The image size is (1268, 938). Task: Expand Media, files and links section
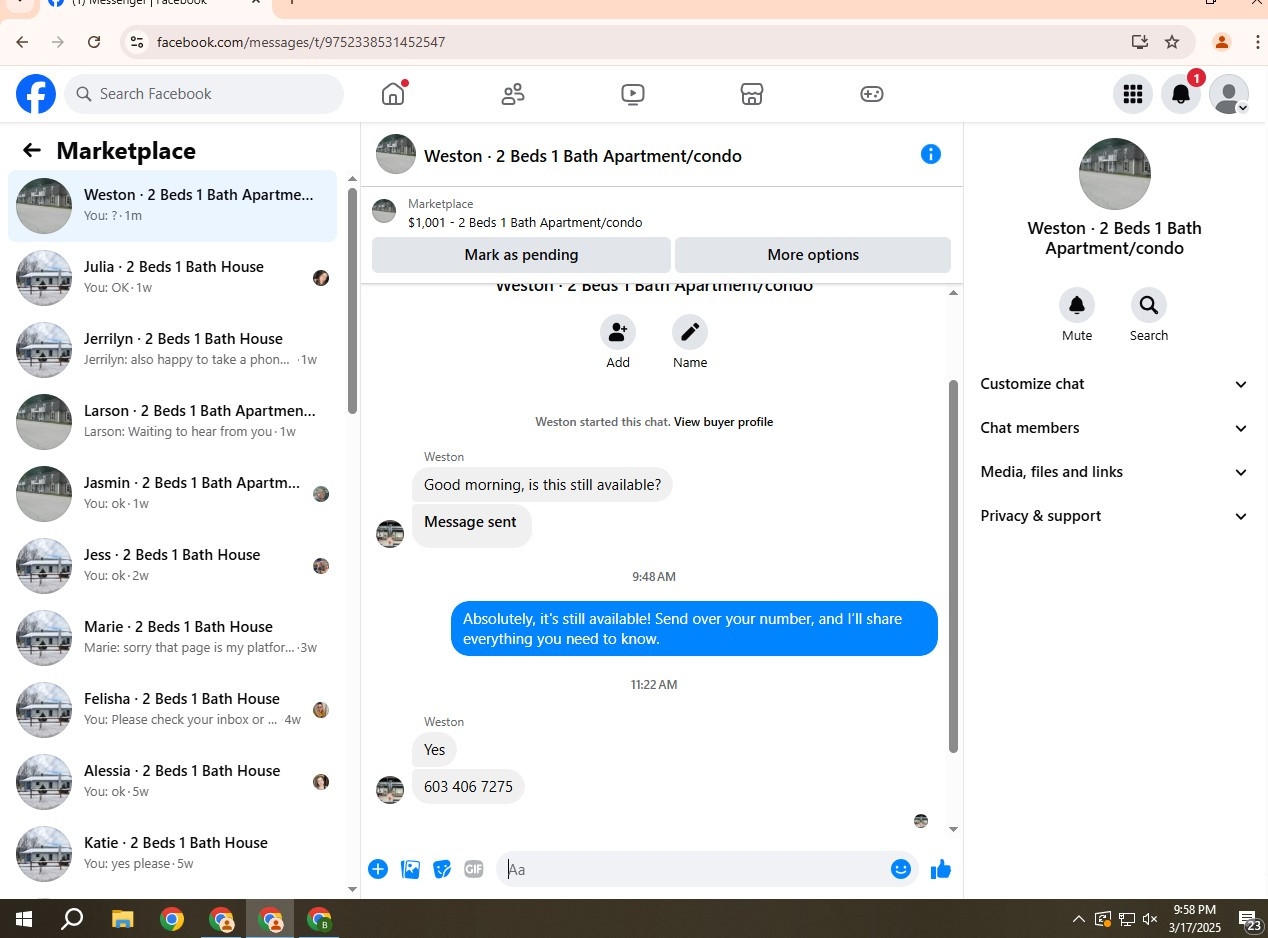[1114, 472]
